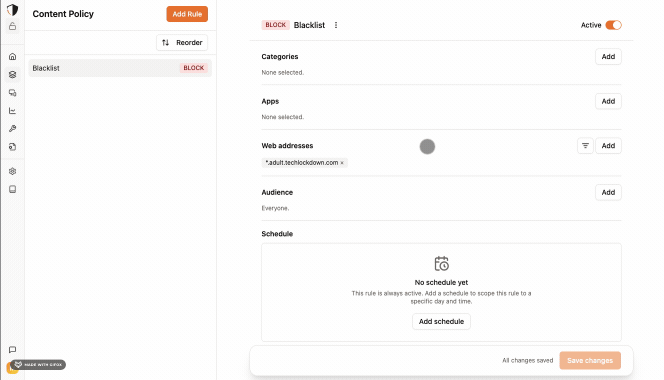The width and height of the screenshot is (664, 380).
Task: Add a category to the rule
Action: [608, 57]
